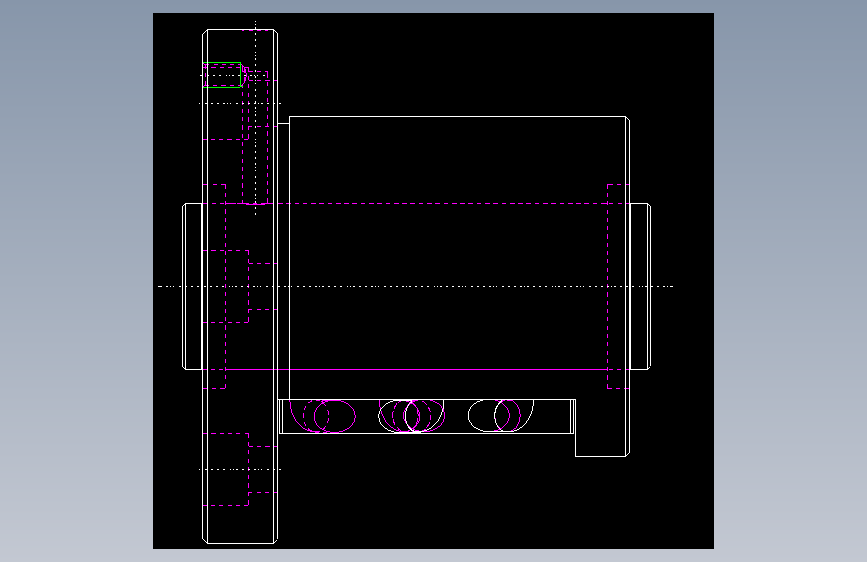
Task: Select the green highlighted rectangle in the drawing
Action: coord(222,75)
